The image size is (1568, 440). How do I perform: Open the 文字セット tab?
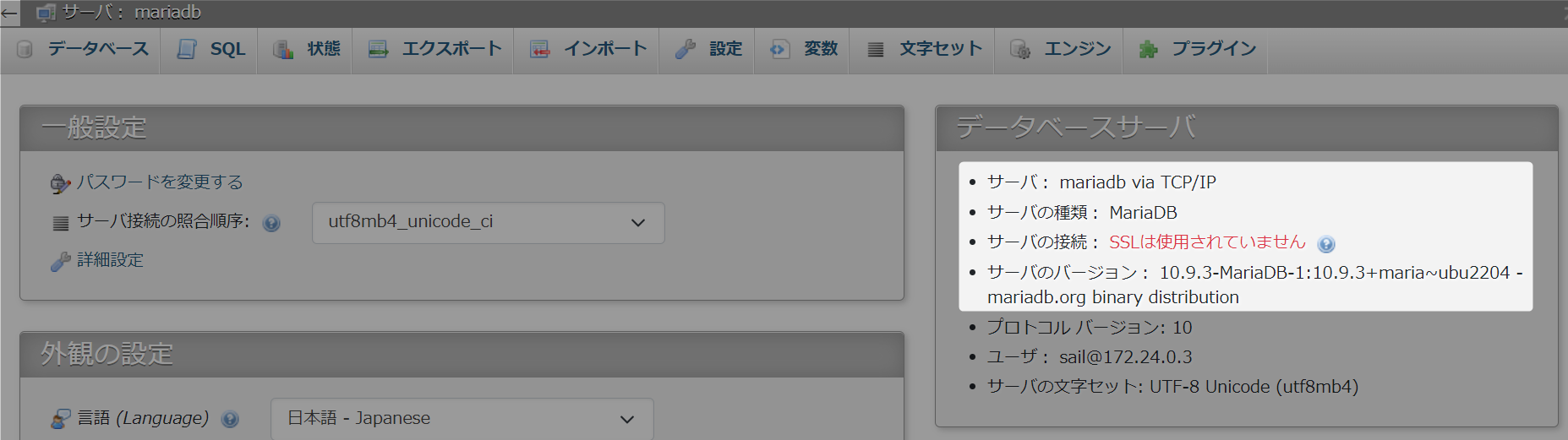tap(923, 50)
